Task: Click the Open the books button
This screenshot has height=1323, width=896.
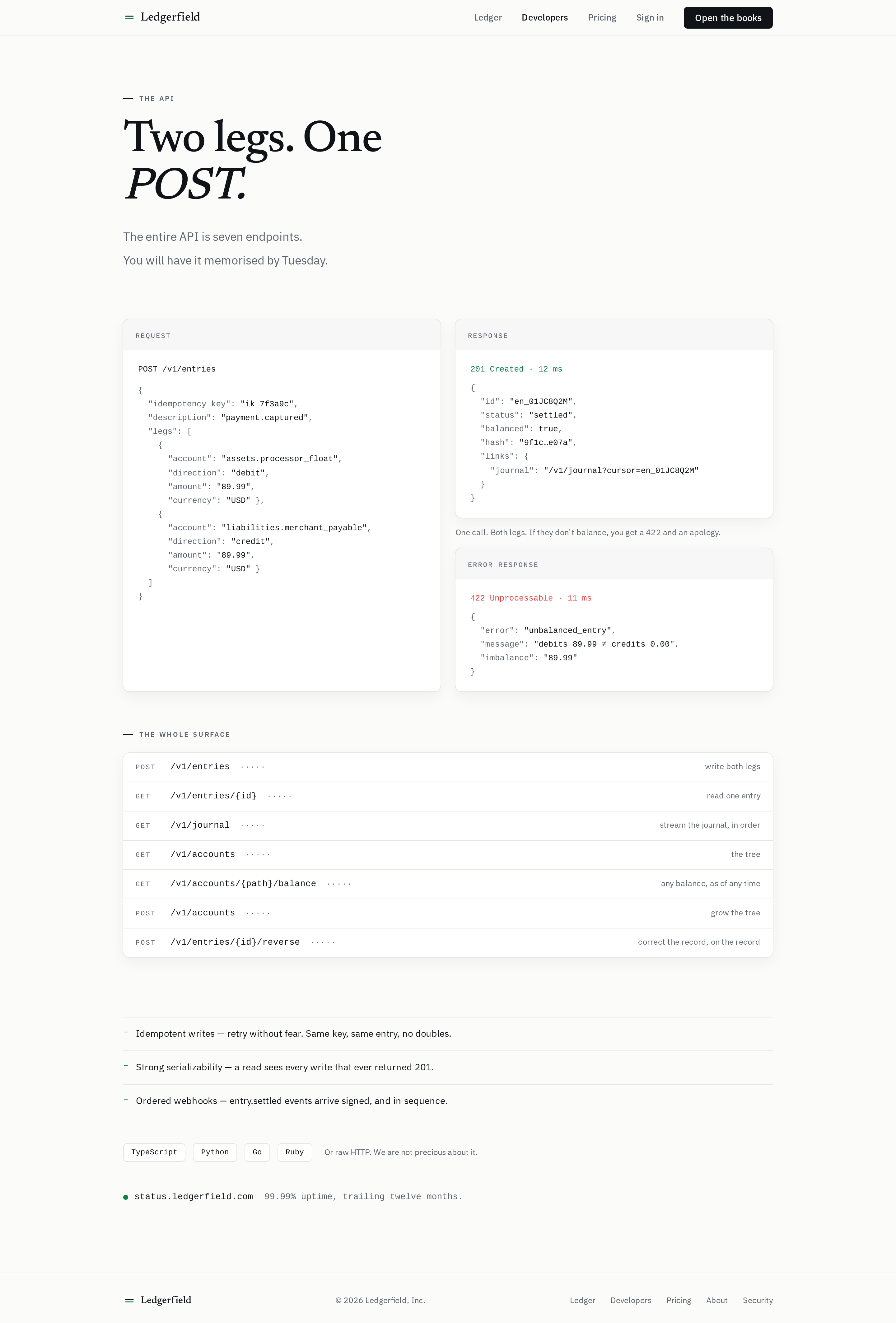Action: tap(728, 18)
